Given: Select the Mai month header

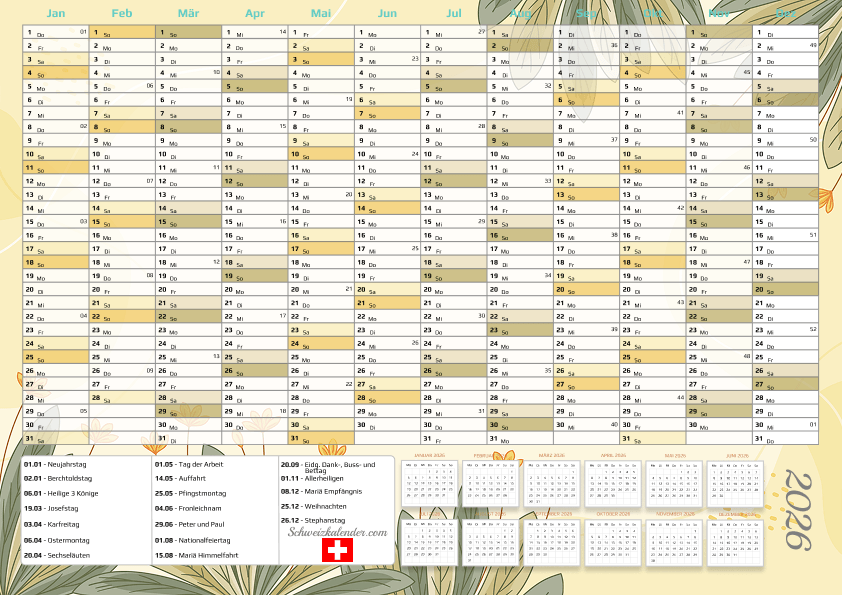Looking at the screenshot, I should (x=321, y=13).
